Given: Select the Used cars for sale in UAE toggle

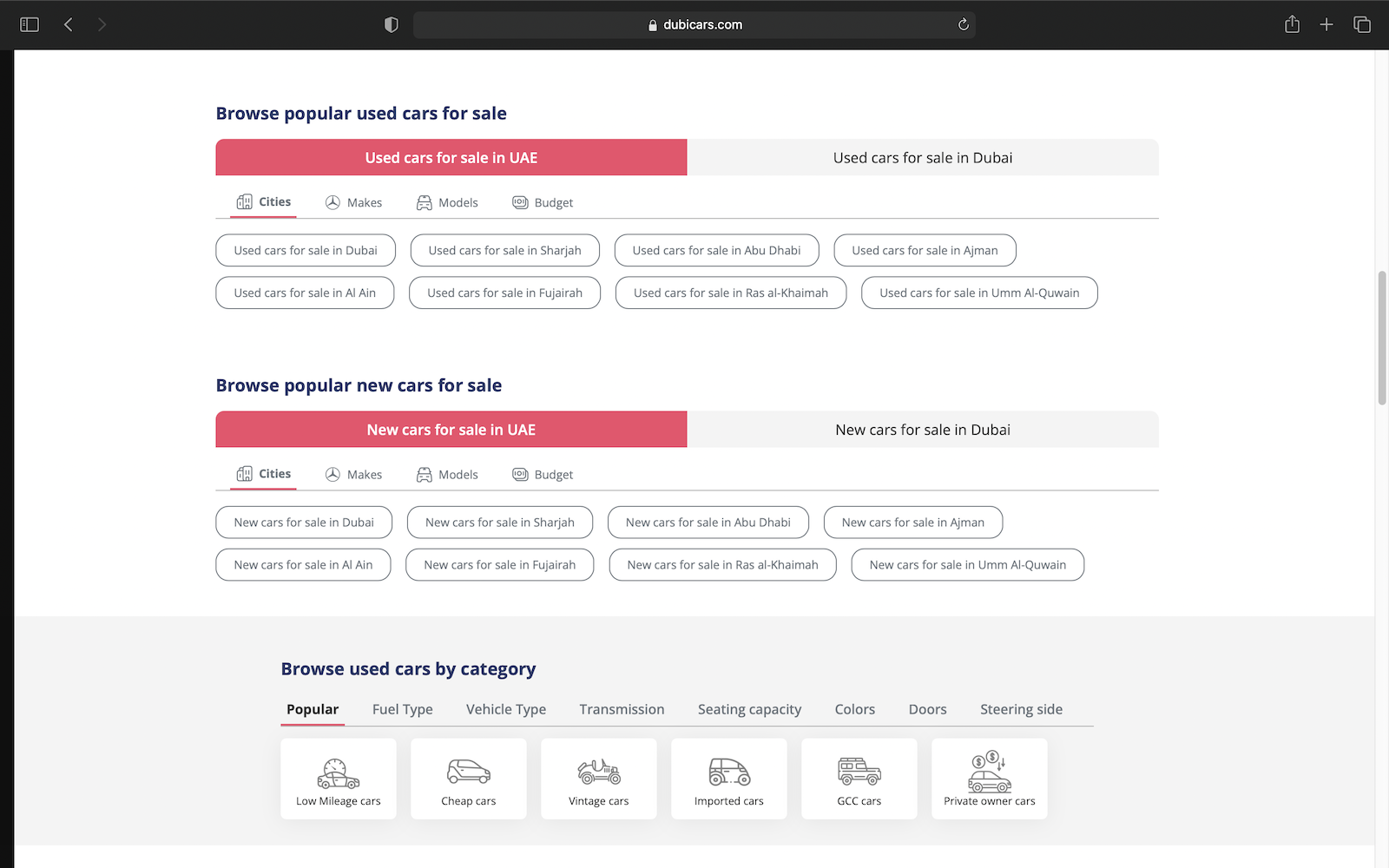Looking at the screenshot, I should click(x=451, y=158).
